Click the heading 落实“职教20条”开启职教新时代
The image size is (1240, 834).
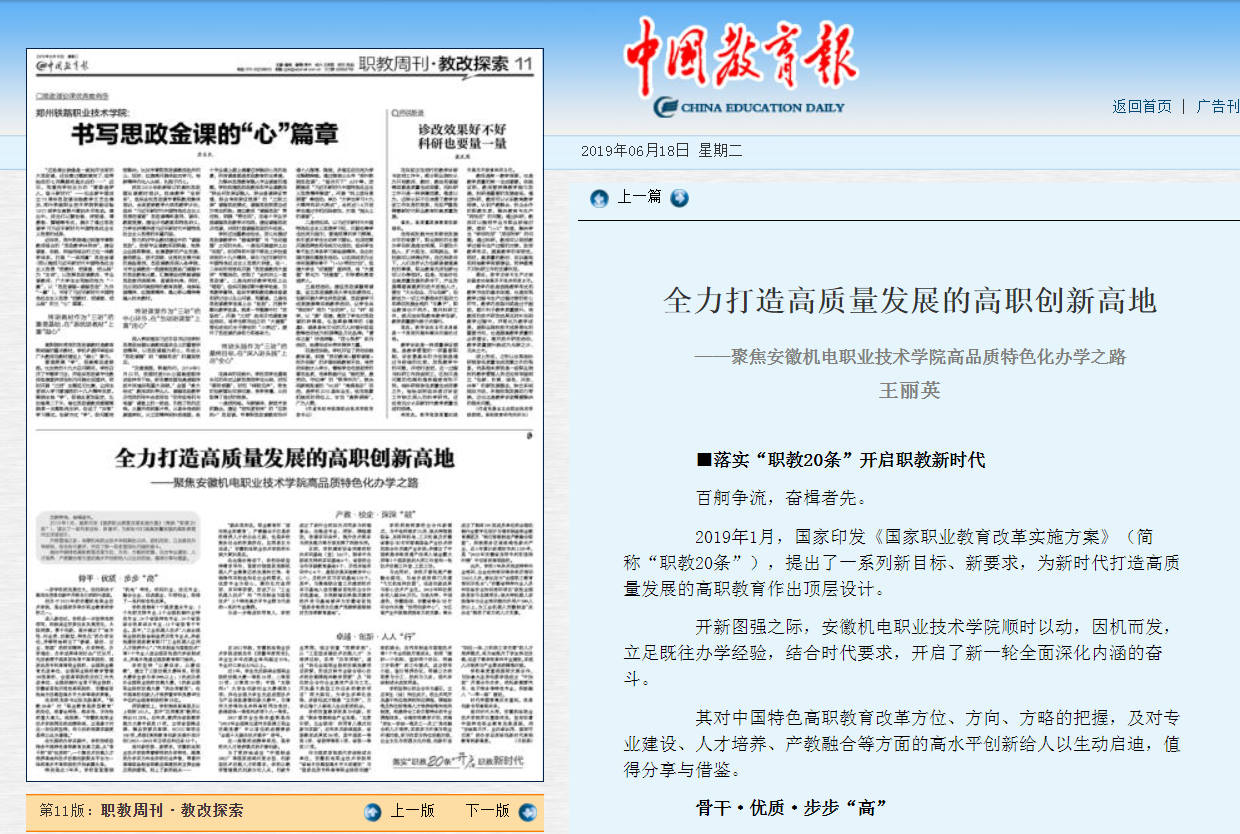(841, 460)
